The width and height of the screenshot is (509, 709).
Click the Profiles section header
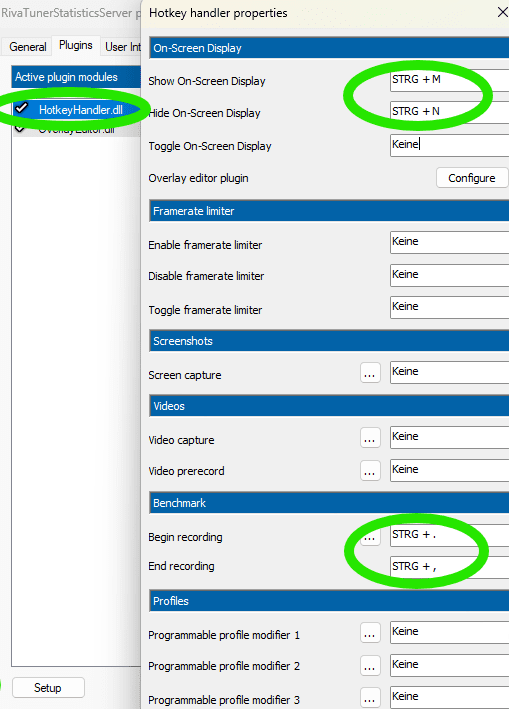(329, 601)
